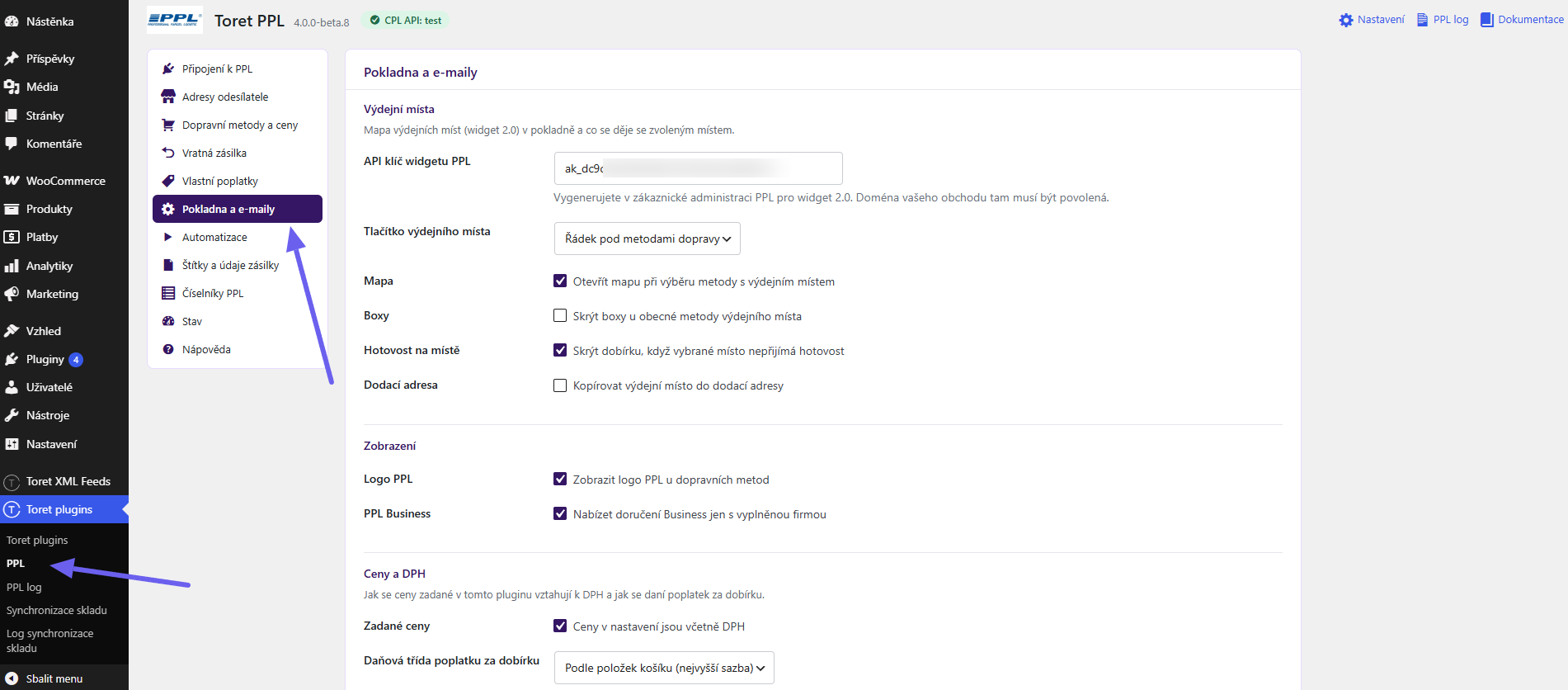Toggle Zobrazit logo PPL checkbox
The image size is (1568, 690).
point(560,479)
